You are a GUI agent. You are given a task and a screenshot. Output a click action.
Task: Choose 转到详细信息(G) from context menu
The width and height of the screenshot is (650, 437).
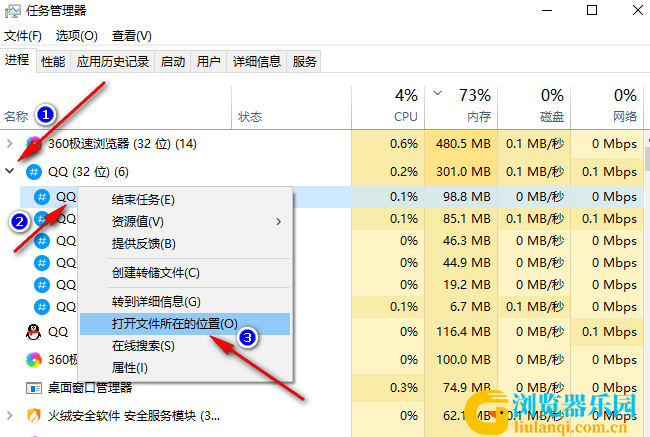(185, 302)
